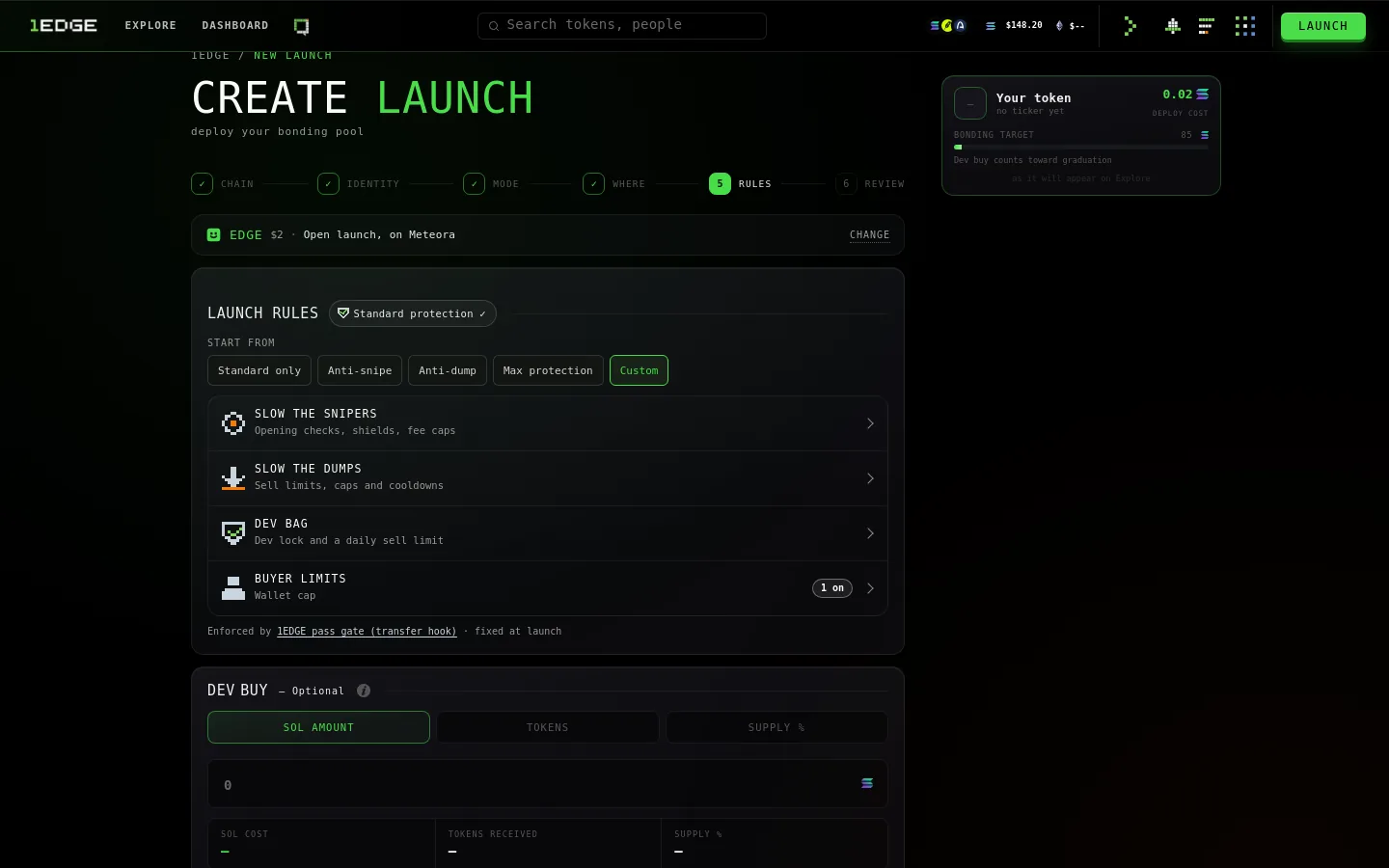1389x868 pixels.
Task: Click the Solana balance $148.20
Action: point(1014,26)
